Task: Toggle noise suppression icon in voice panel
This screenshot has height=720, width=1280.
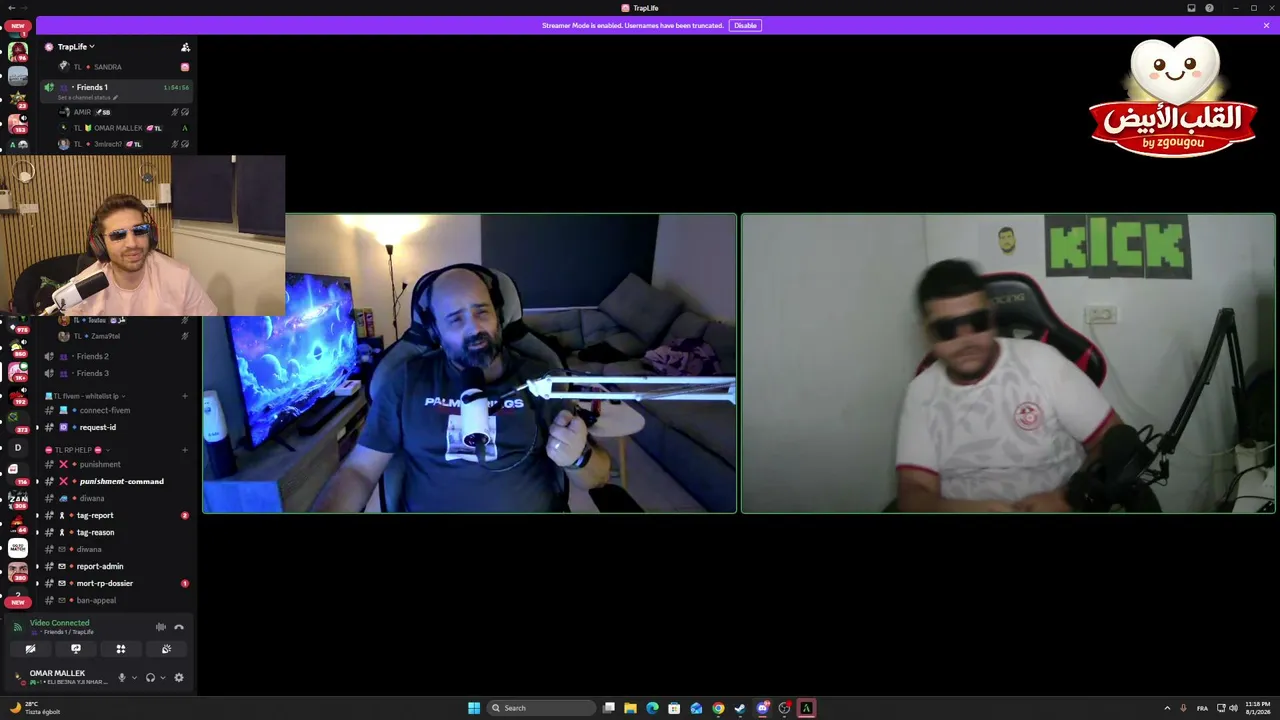Action: (x=161, y=627)
